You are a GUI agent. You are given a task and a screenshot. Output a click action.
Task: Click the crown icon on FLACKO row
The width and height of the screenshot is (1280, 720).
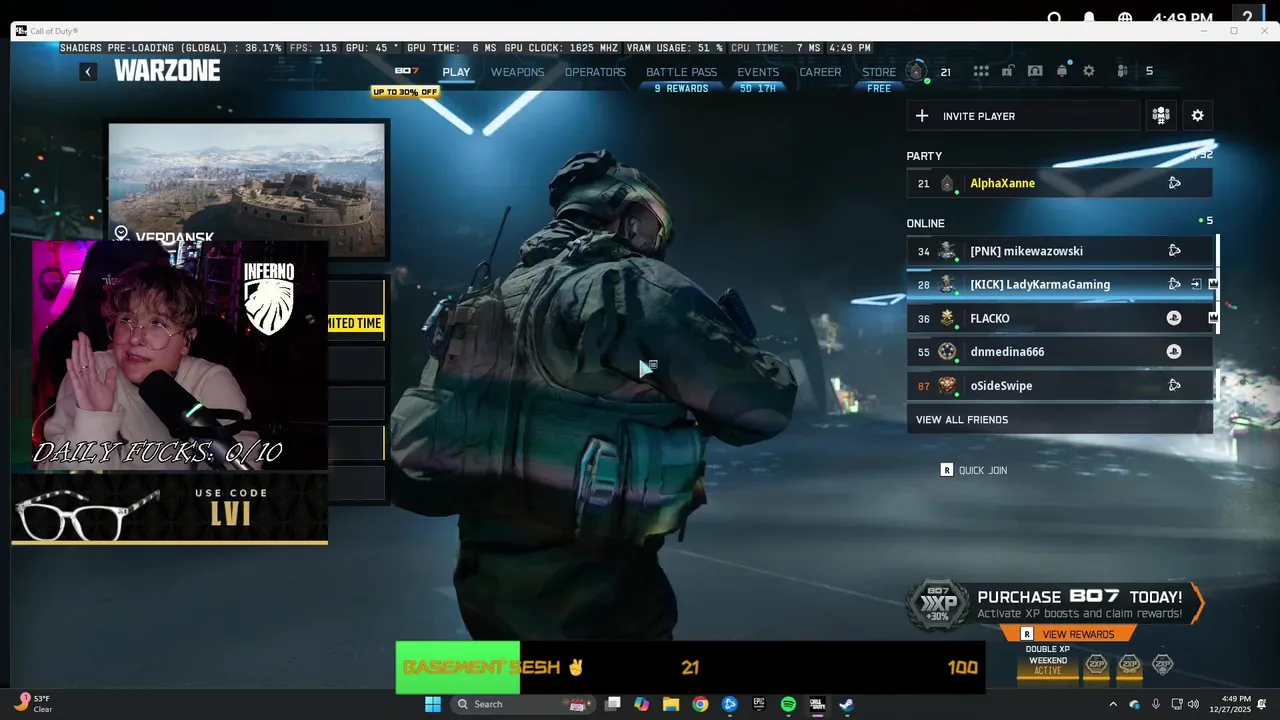tap(1213, 318)
